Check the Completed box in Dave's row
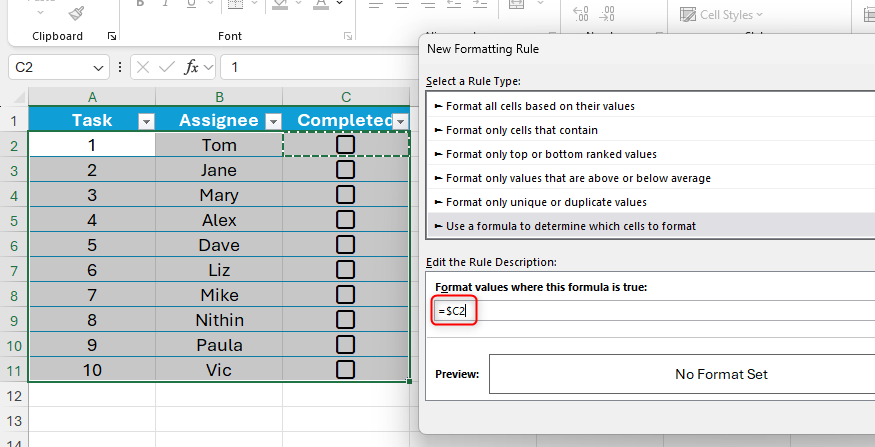This screenshot has width=875, height=447. (346, 245)
